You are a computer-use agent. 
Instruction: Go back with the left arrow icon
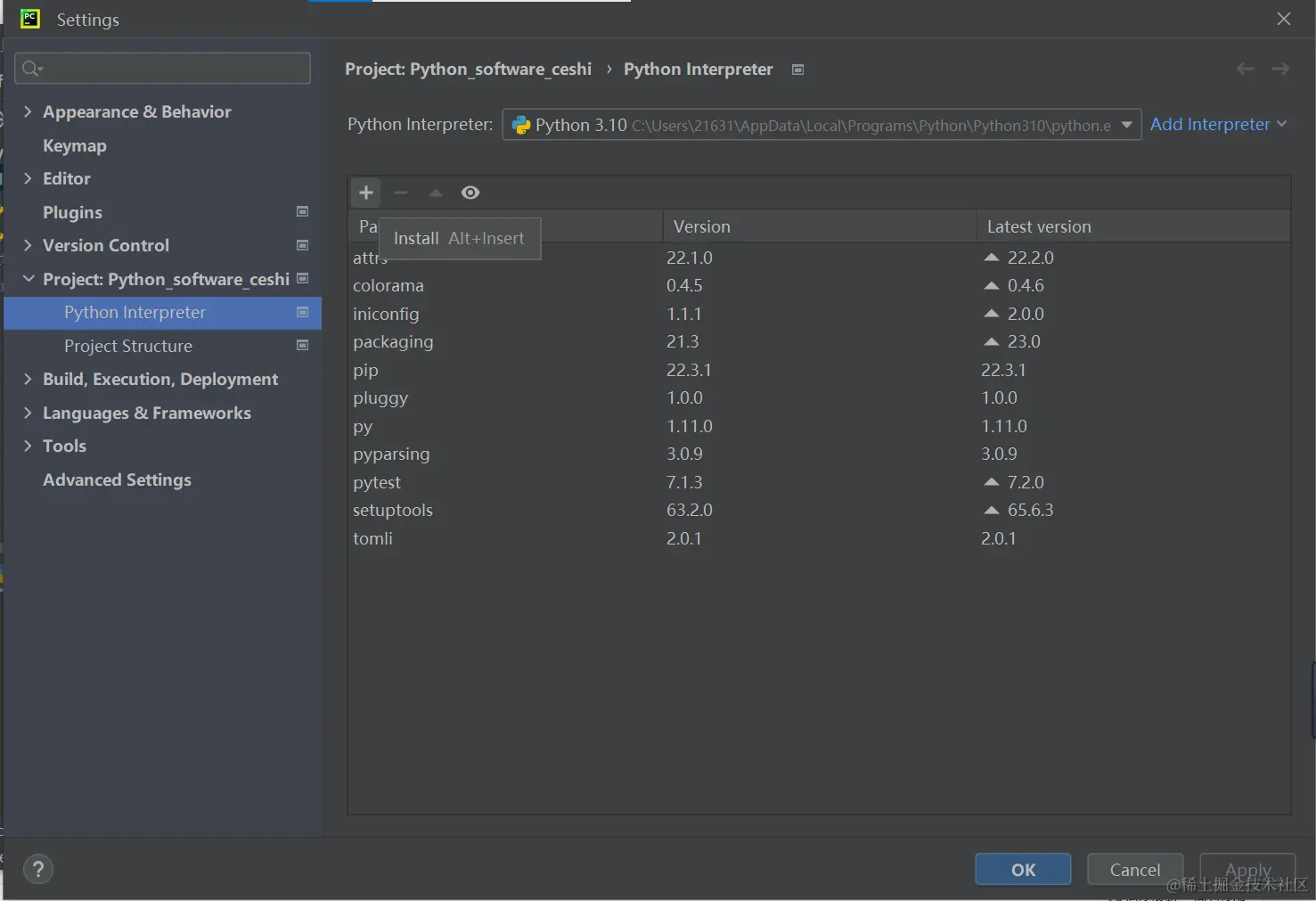tap(1245, 69)
